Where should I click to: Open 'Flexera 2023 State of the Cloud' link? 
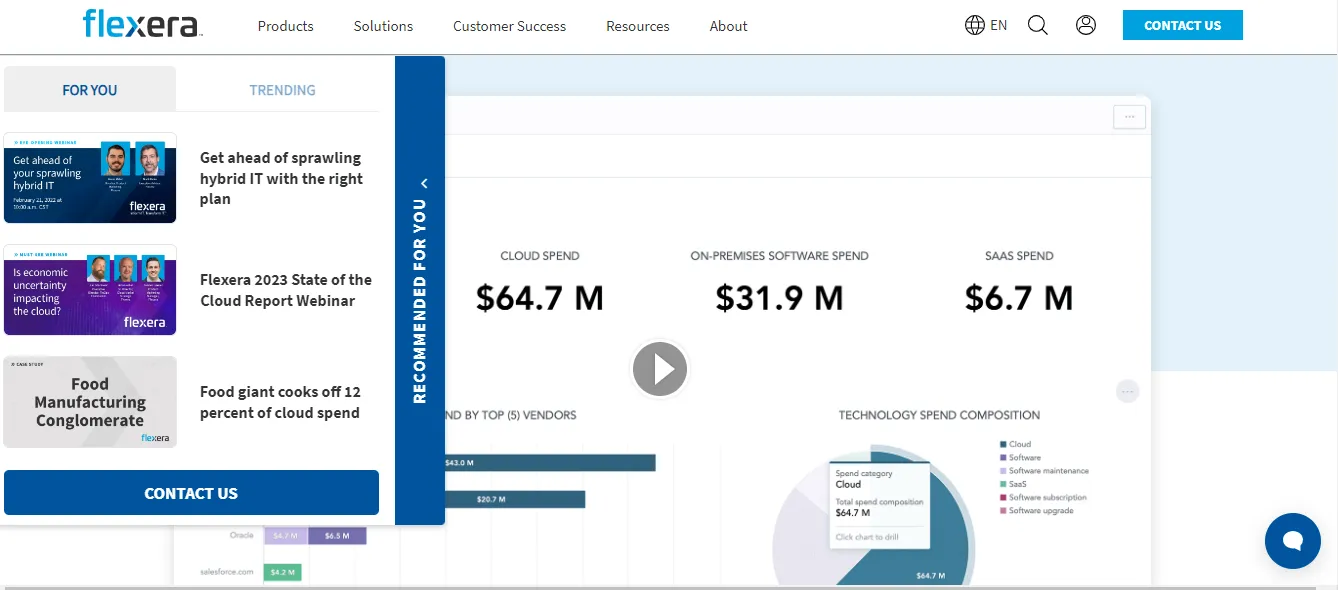(286, 290)
